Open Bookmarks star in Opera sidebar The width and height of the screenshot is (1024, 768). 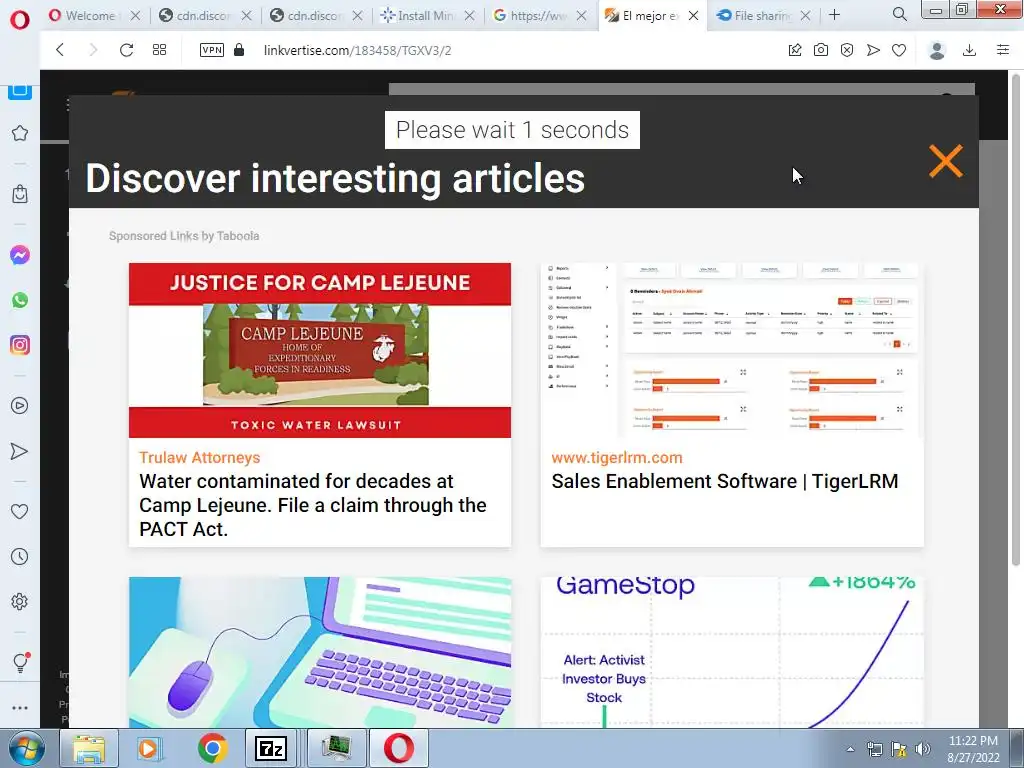(x=20, y=133)
